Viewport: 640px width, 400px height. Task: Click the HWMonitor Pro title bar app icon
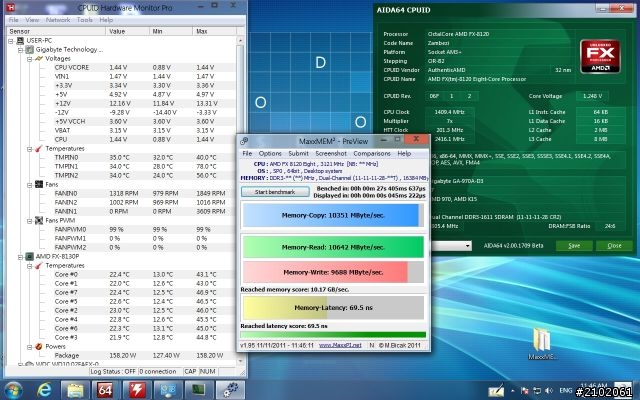pyautogui.click(x=11, y=7)
